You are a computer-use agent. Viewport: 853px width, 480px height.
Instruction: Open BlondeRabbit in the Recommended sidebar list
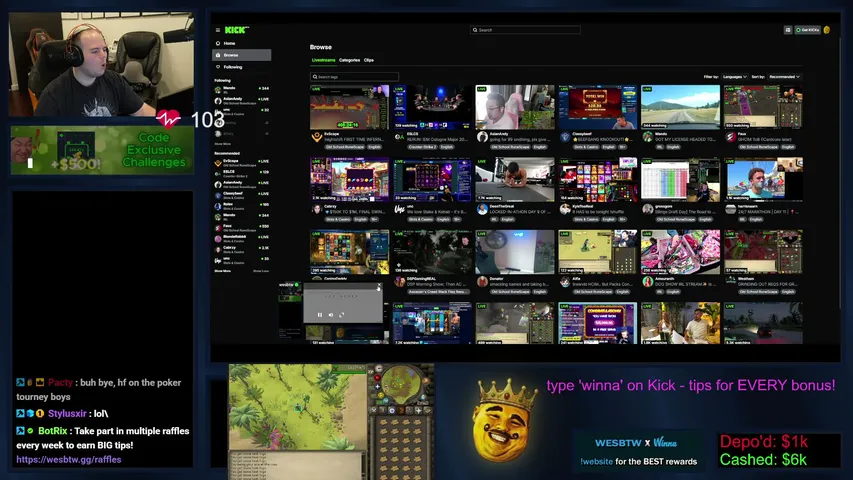[242, 238]
